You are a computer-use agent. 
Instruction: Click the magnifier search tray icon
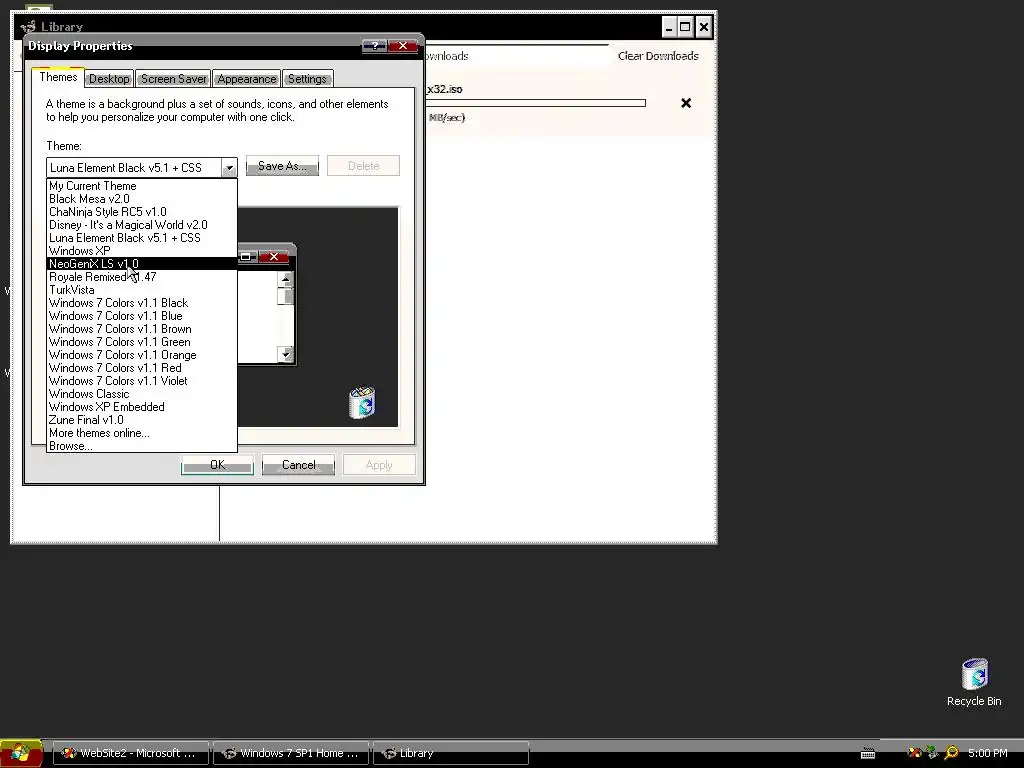click(x=952, y=753)
